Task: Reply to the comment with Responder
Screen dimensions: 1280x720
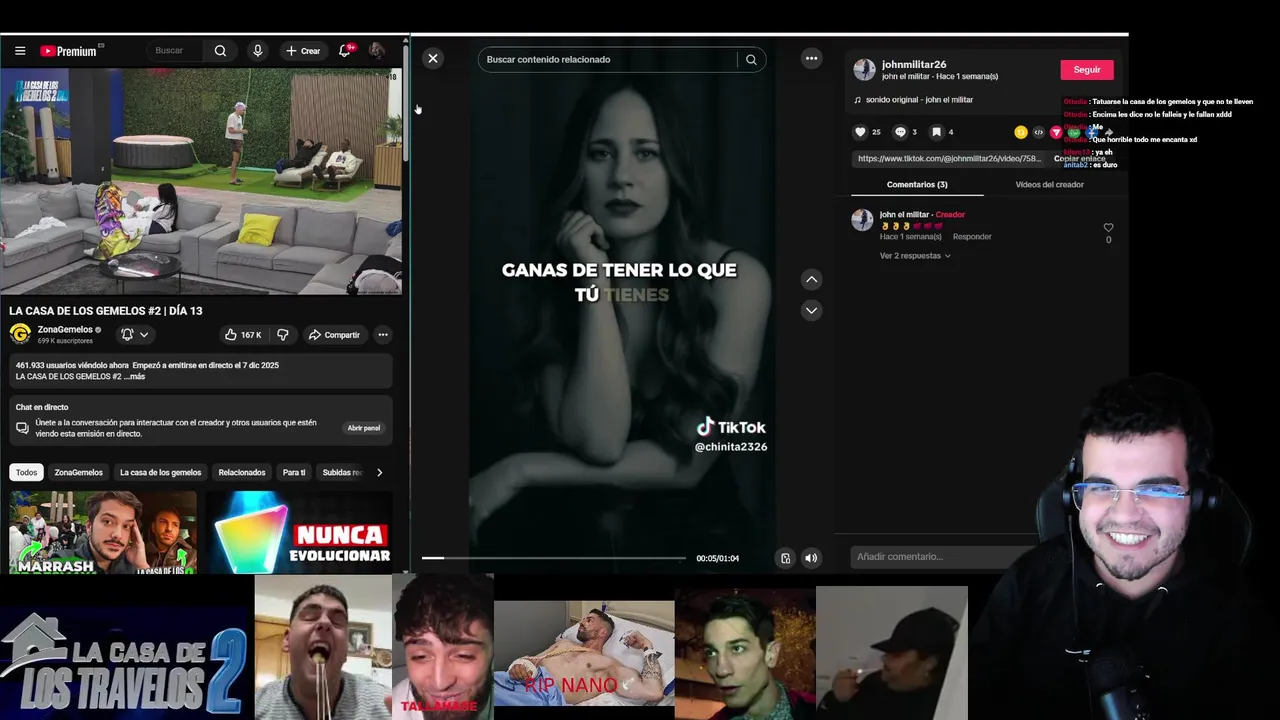Action: 972,237
